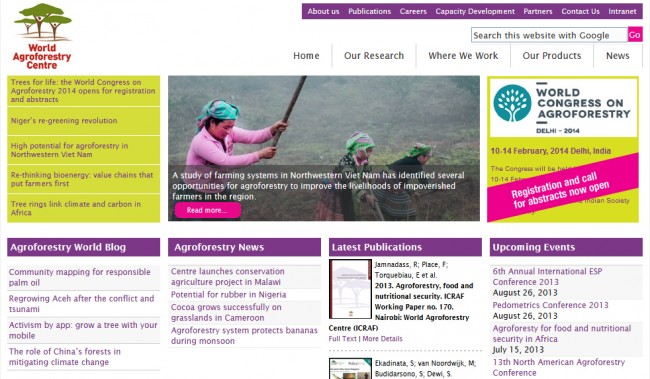Click the pink Go search button
650x379 pixels.
point(635,35)
